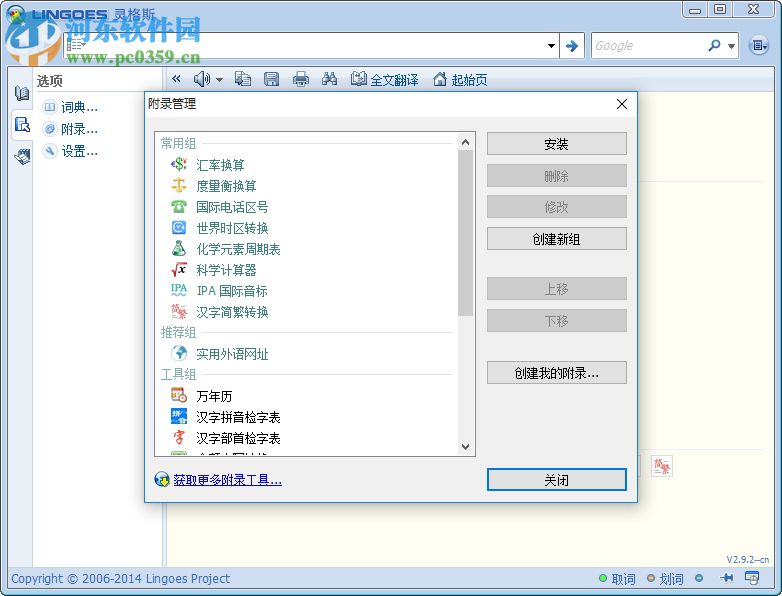The width and height of the screenshot is (782, 596).
Task: Click the appendix list scrollbar thumb
Action: click(x=465, y=233)
